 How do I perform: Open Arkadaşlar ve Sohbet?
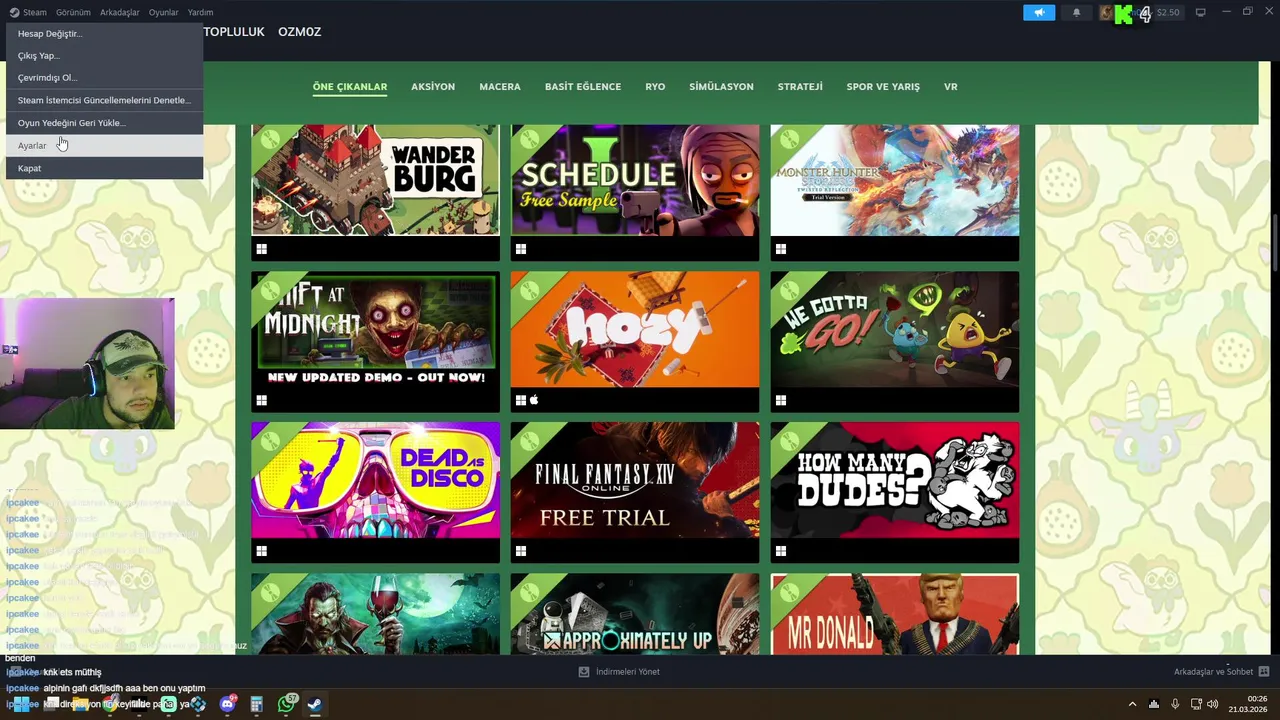click(1213, 672)
